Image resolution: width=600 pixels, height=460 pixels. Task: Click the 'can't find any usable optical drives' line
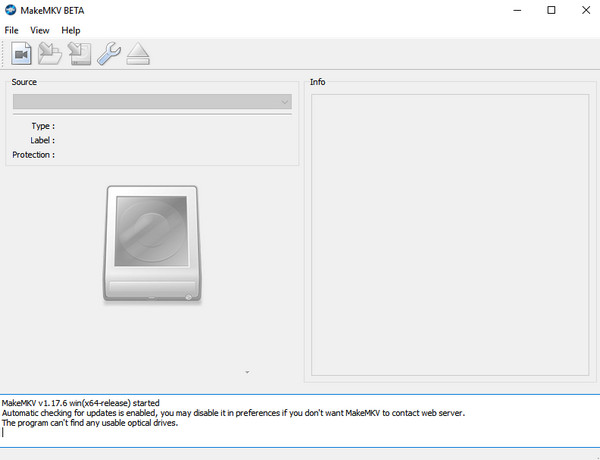(90, 423)
